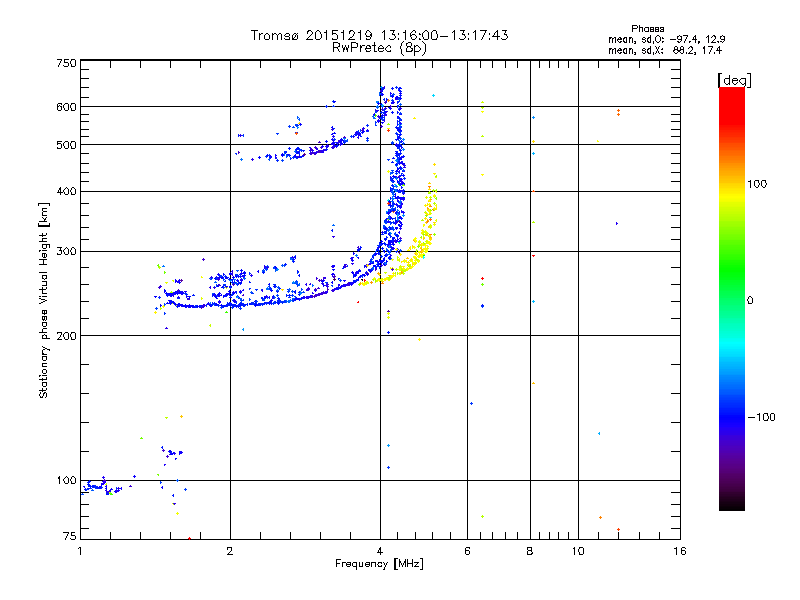Click the "mean, sd,X: 88.2, 17.4" text
Viewport: 800px width, 600px height.
664,50
